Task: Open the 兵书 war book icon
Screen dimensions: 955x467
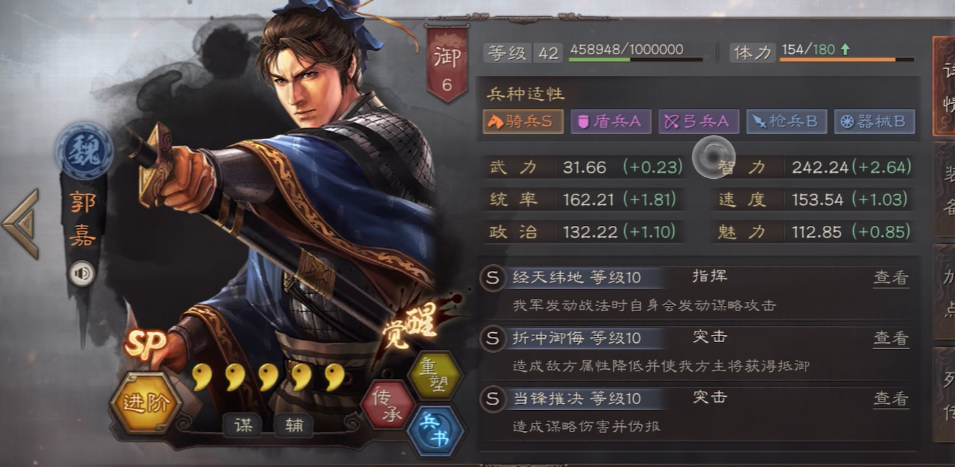Action: pyautogui.click(x=435, y=431)
